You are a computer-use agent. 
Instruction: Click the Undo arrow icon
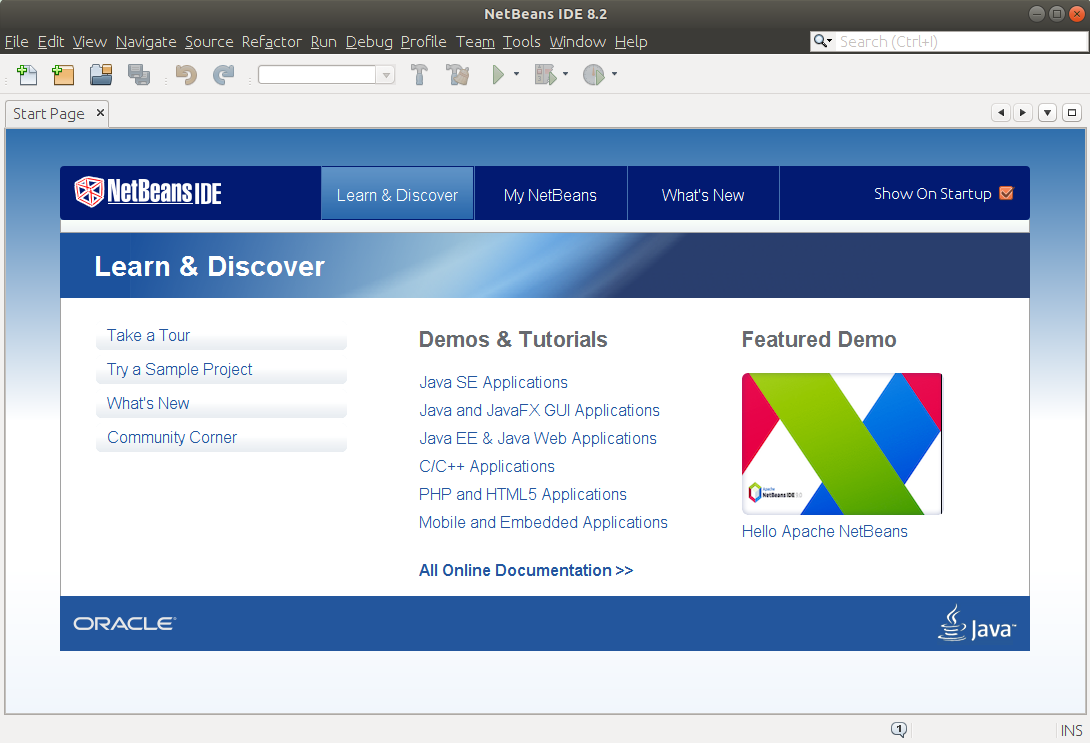point(186,74)
